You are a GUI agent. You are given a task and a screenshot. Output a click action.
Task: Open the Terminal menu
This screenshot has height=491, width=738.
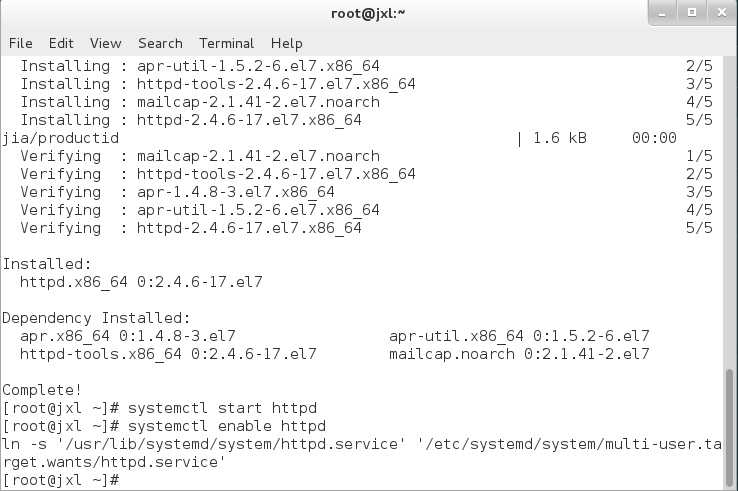tap(226, 43)
